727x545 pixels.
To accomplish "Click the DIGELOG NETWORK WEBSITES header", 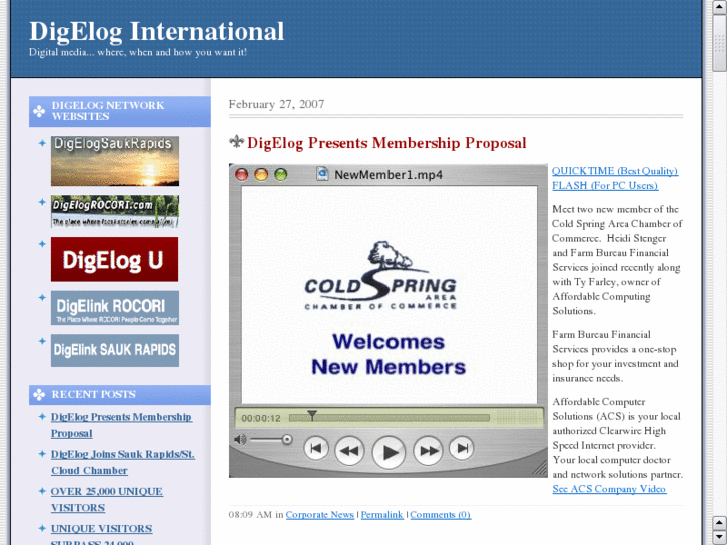I will pos(120,111).
